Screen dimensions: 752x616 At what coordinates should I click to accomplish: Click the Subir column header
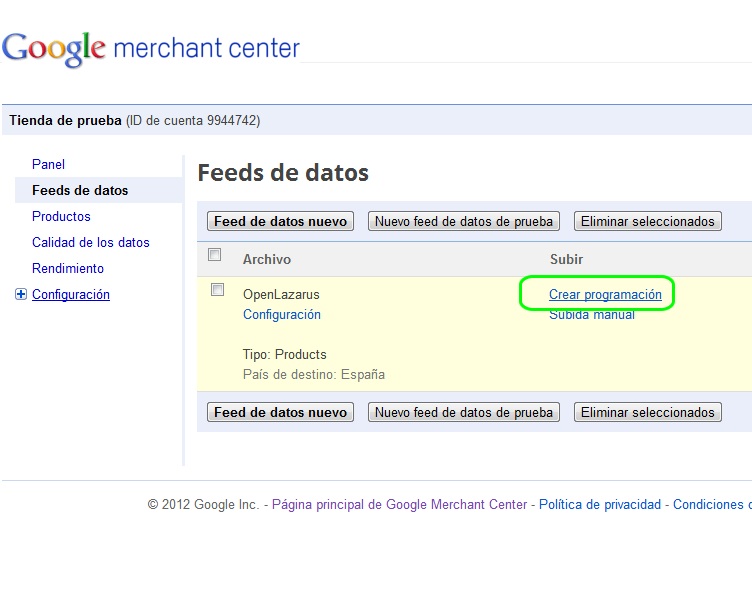coord(566,260)
